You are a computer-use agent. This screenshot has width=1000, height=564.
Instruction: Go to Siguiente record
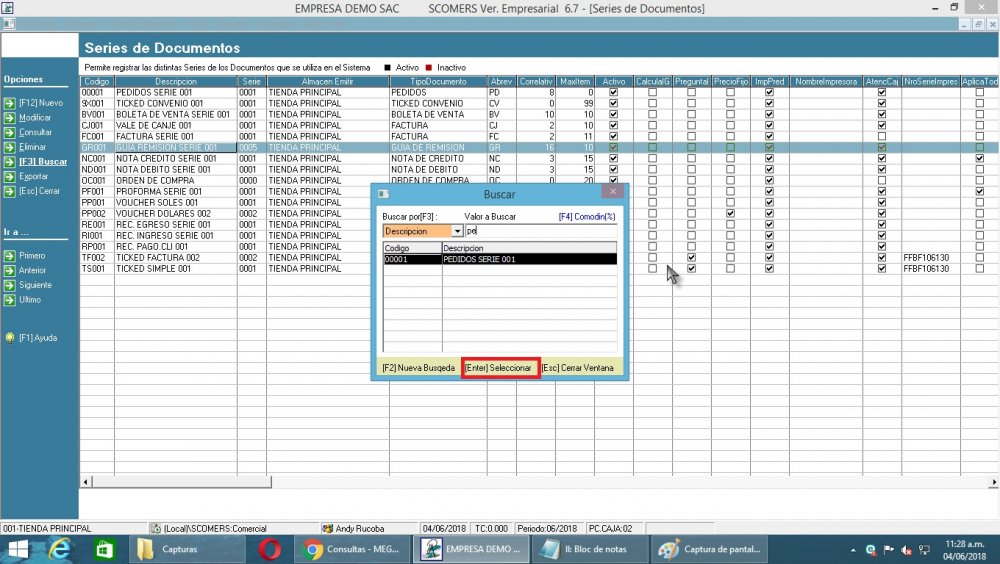(35, 285)
